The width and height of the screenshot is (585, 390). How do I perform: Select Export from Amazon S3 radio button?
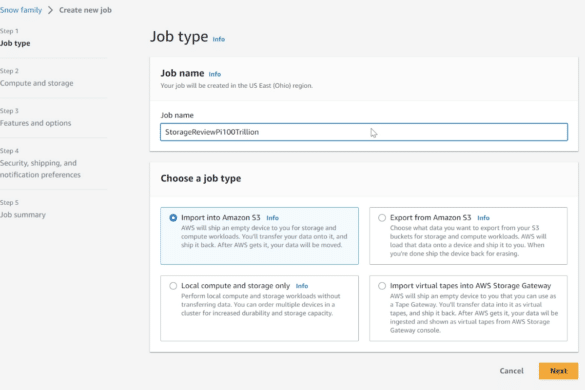pyautogui.click(x=382, y=218)
